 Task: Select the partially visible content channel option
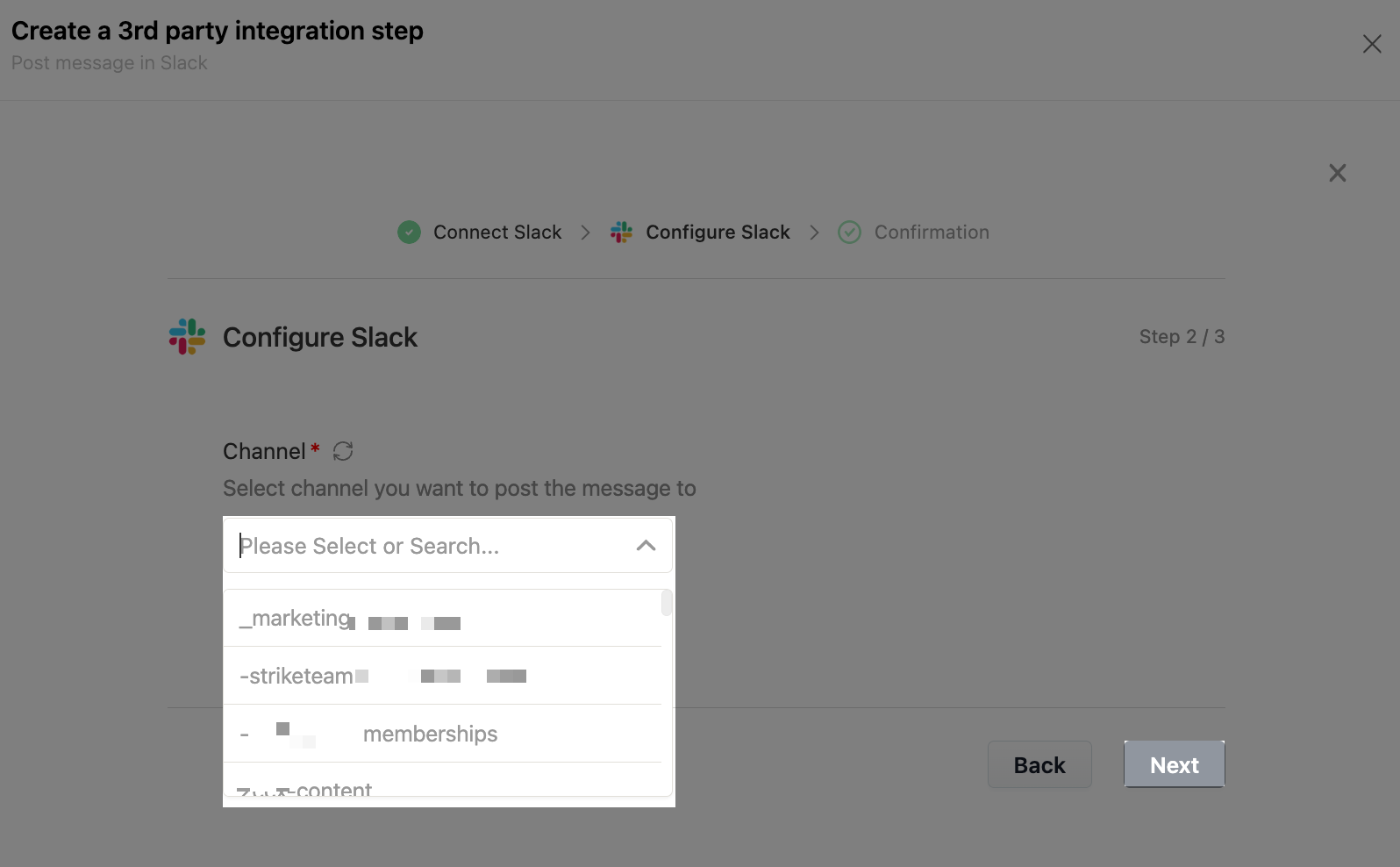443,780
